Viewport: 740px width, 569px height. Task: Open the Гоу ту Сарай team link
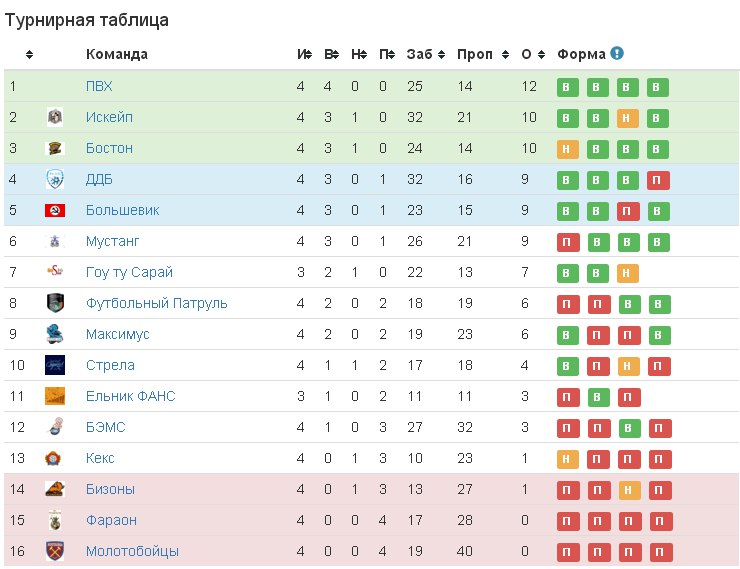129,272
